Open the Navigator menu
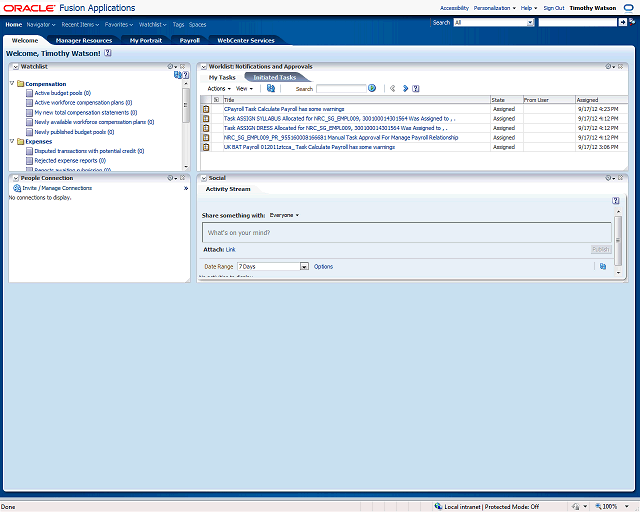 tap(41, 23)
